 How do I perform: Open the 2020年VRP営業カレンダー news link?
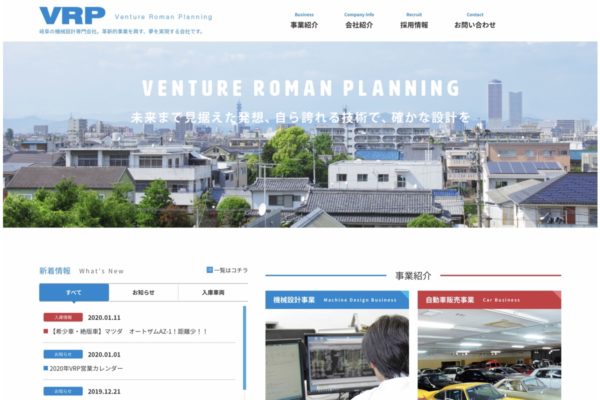point(86,369)
